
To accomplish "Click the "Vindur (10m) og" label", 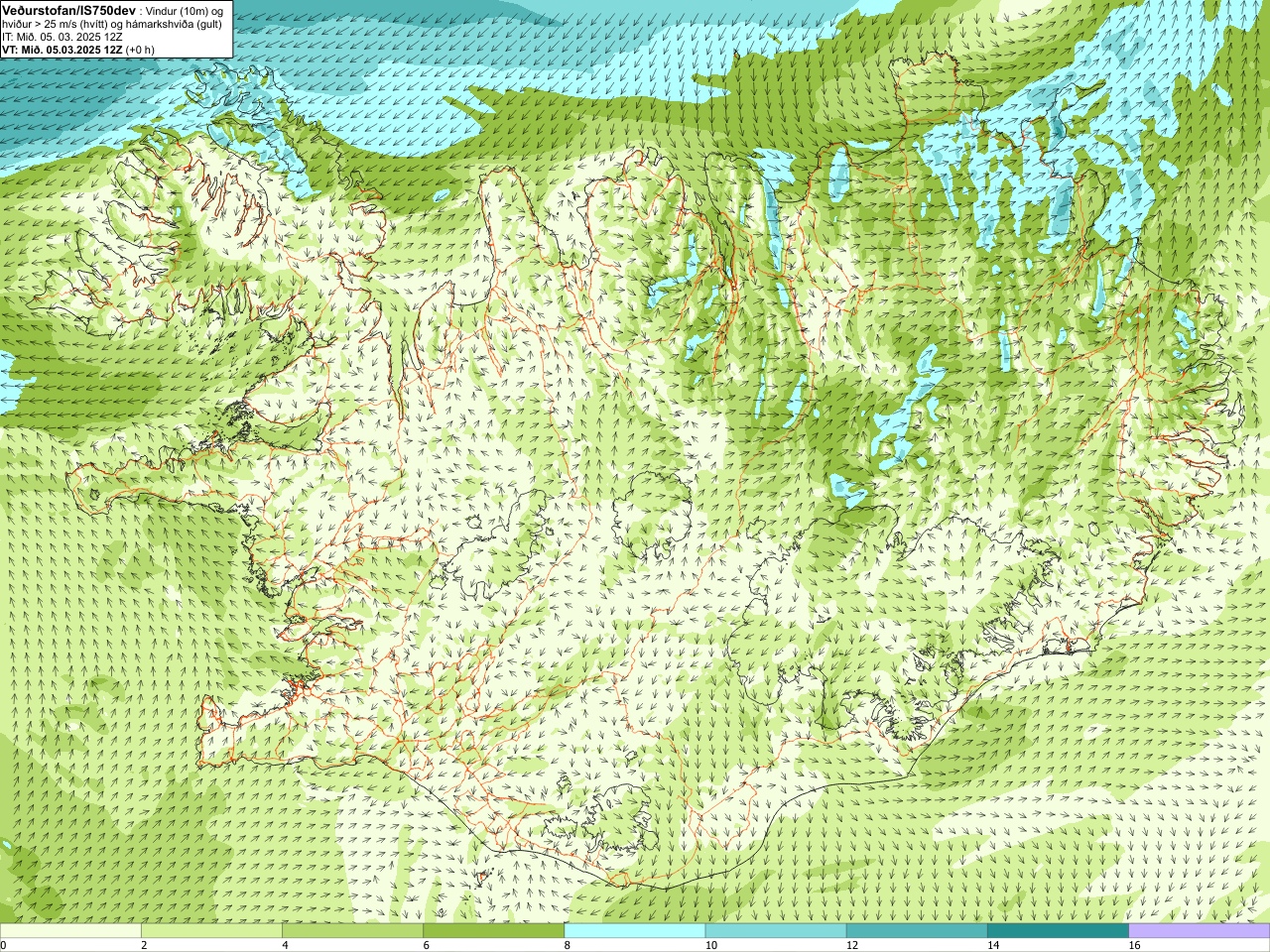I will (x=185, y=10).
